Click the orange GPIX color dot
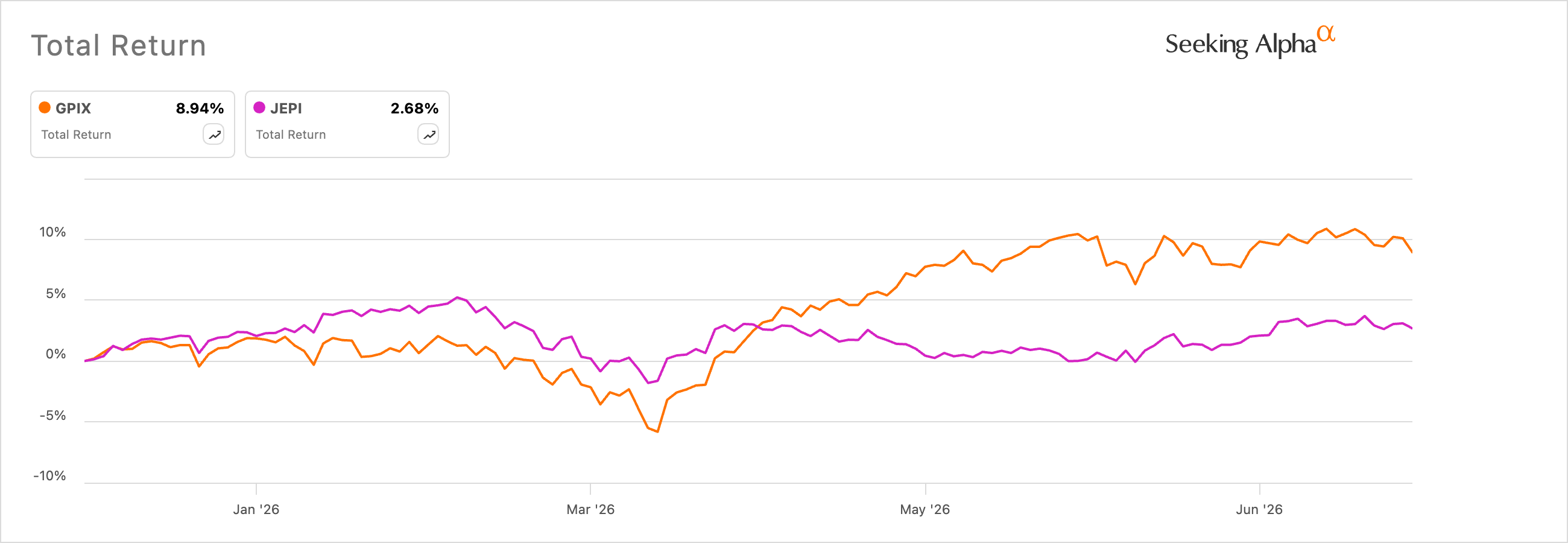 pos(45,108)
